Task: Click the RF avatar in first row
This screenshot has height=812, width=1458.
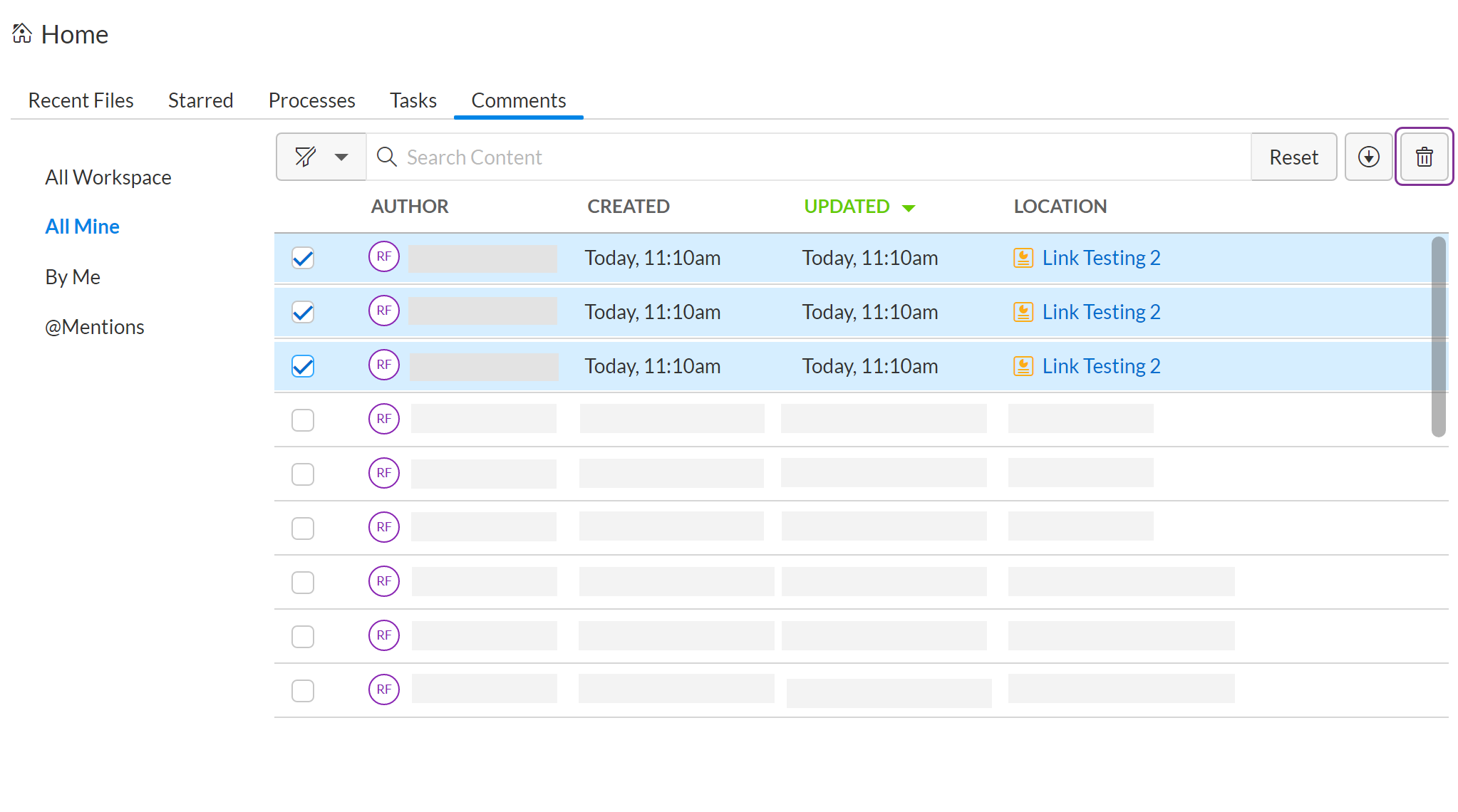Action: [384, 256]
